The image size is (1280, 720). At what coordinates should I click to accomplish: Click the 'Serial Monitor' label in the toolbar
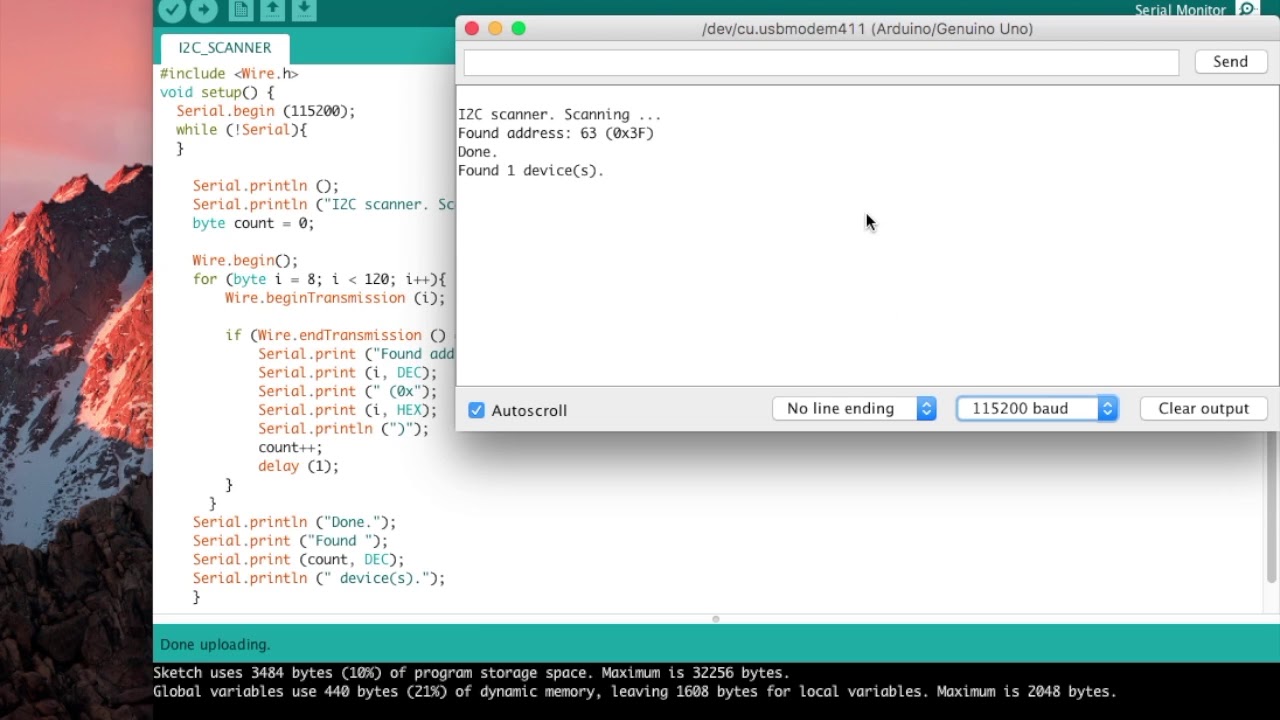[1180, 10]
